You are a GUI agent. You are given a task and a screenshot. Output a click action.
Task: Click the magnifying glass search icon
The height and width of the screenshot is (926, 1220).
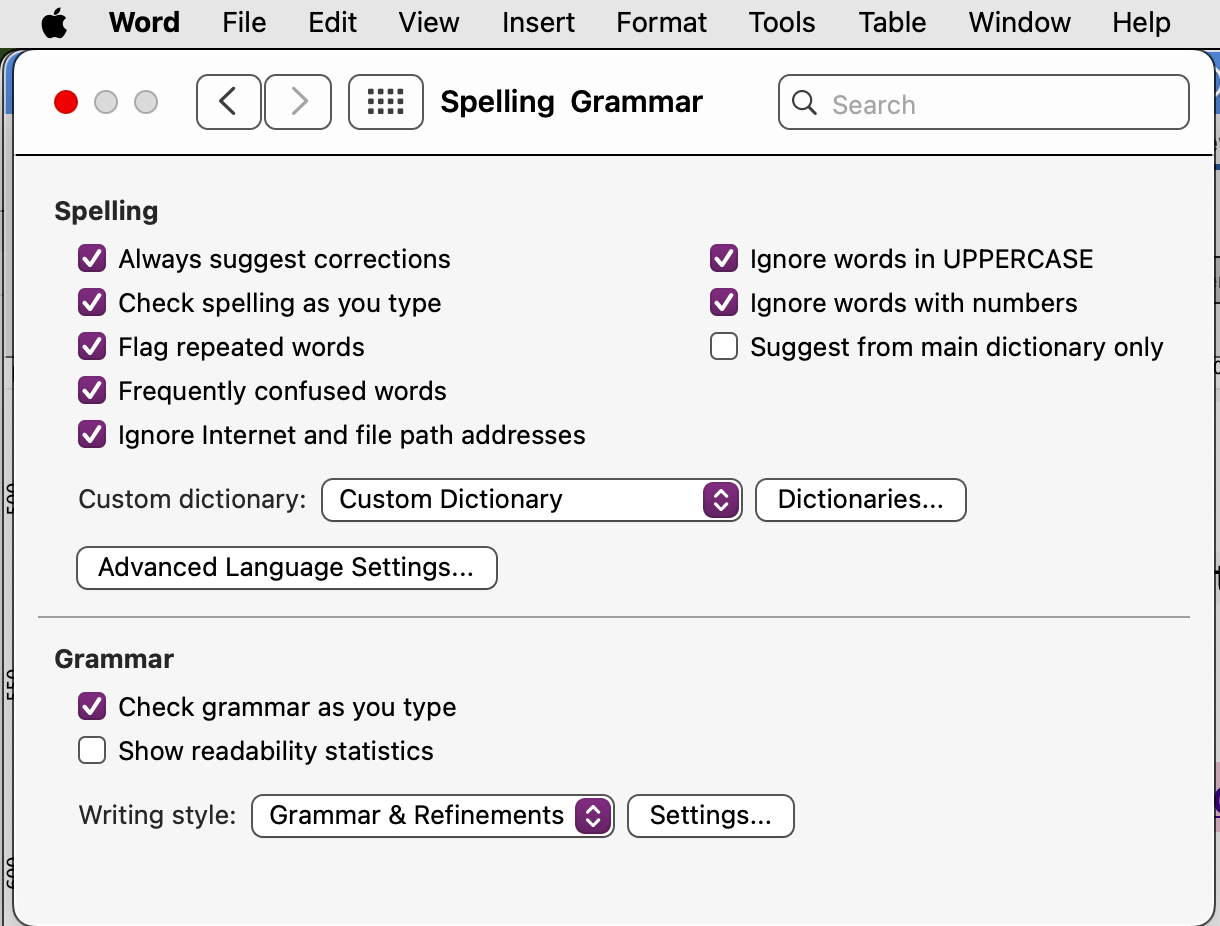(x=804, y=103)
